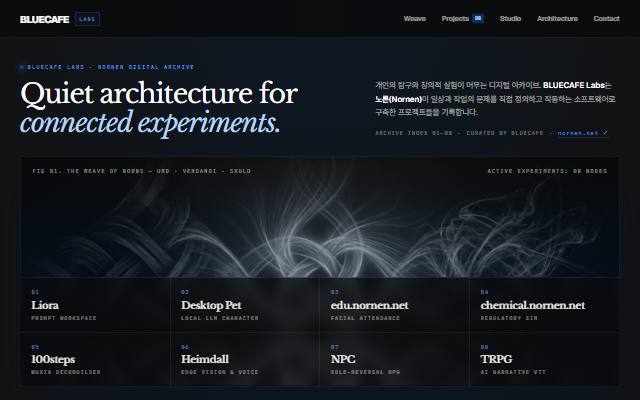
Task: Click the 'ROLE-REVERSAL RPG' subtitle
Action: (x=365, y=372)
